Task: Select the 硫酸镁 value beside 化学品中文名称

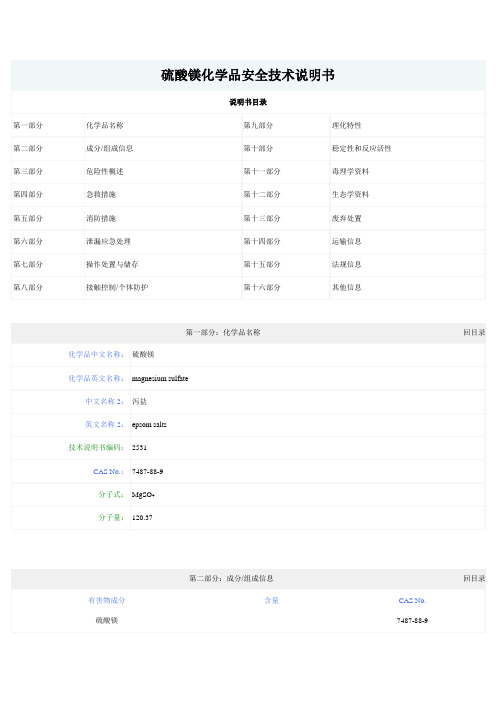Action: (143, 354)
